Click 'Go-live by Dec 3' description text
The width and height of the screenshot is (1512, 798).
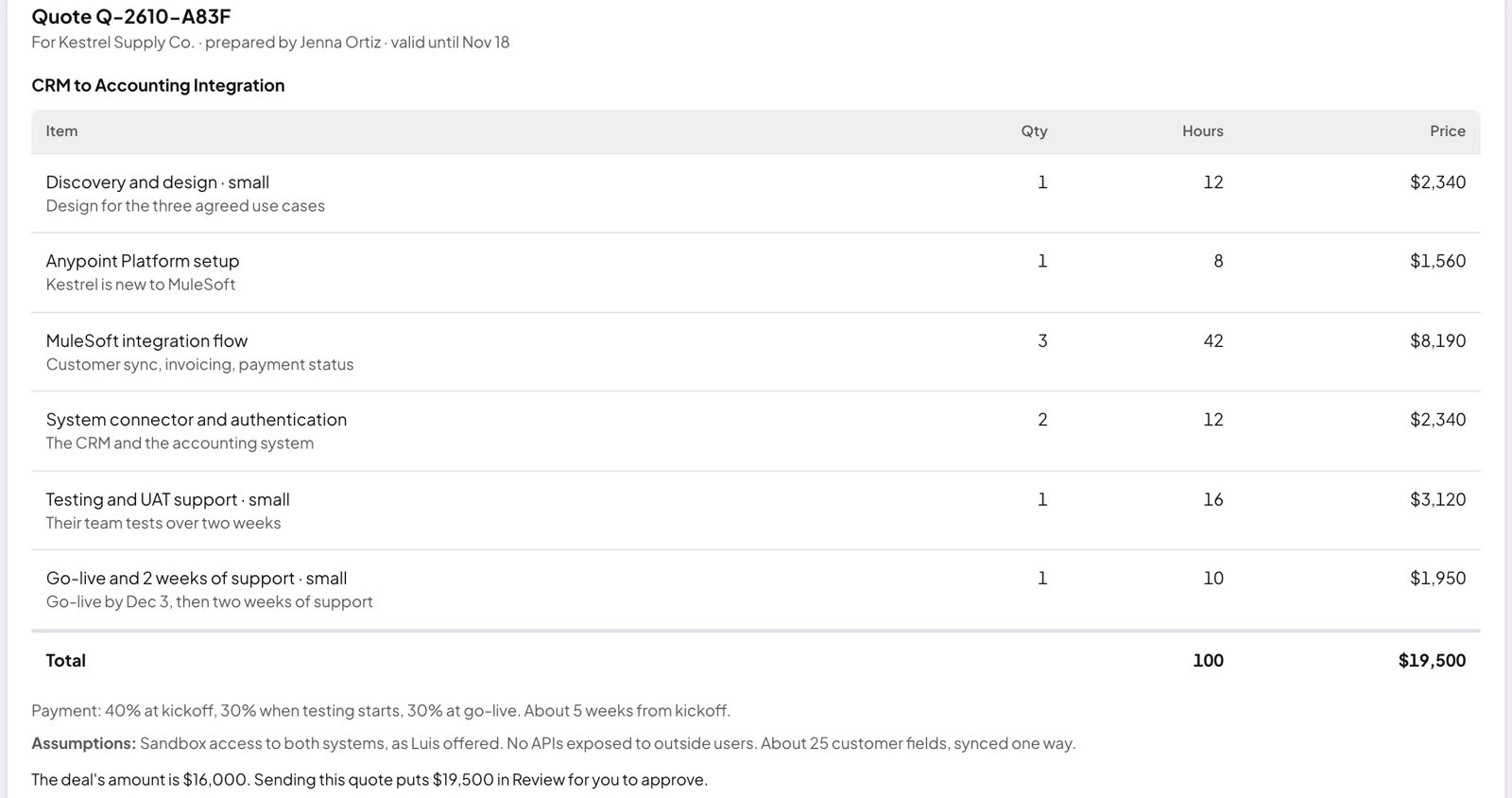pos(209,602)
